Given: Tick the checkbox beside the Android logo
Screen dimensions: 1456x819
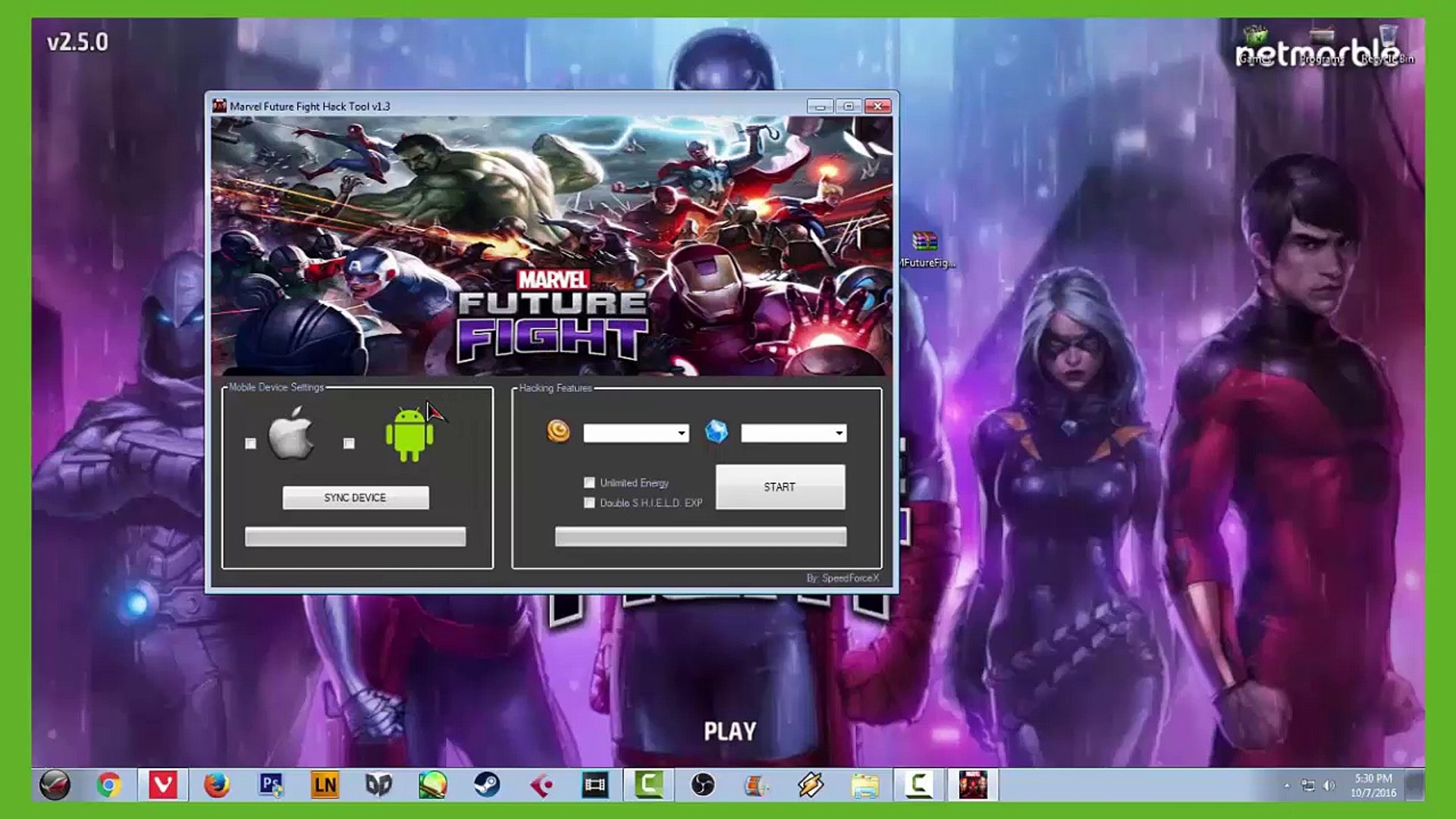Looking at the screenshot, I should (x=349, y=444).
